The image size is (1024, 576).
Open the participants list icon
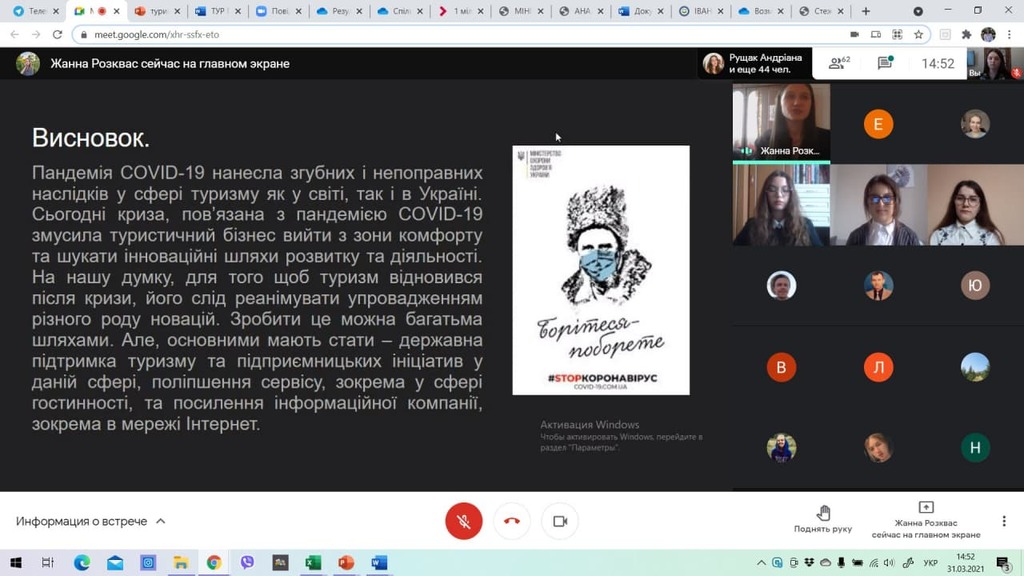coord(838,64)
